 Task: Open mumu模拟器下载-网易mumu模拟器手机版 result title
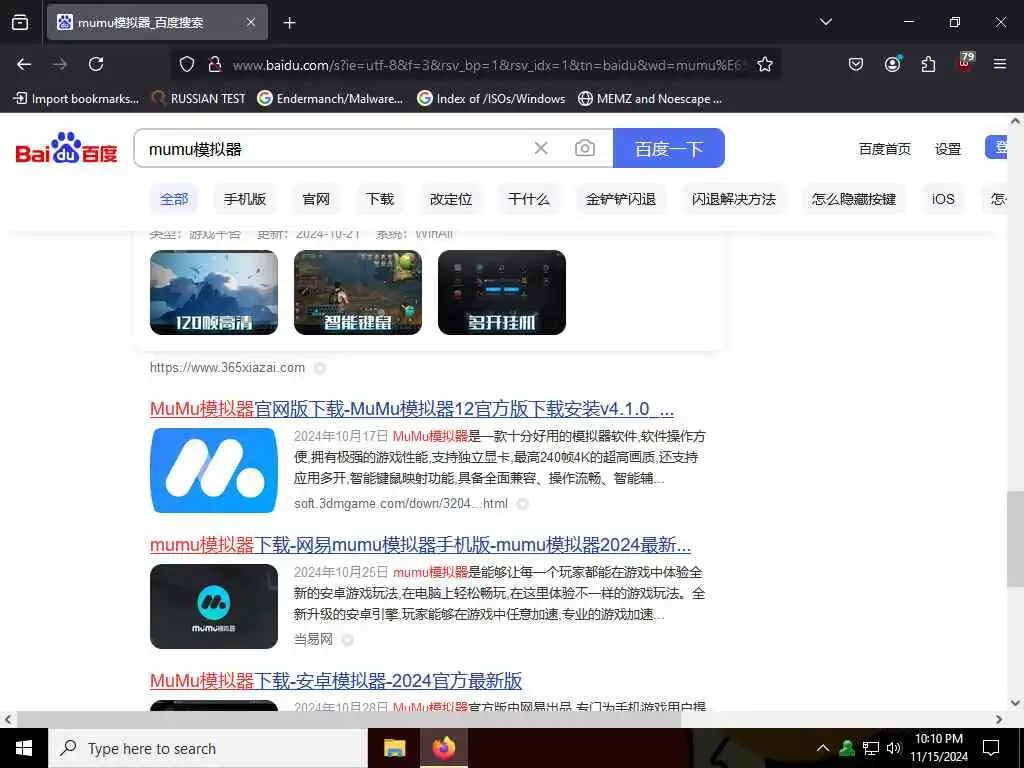click(420, 545)
